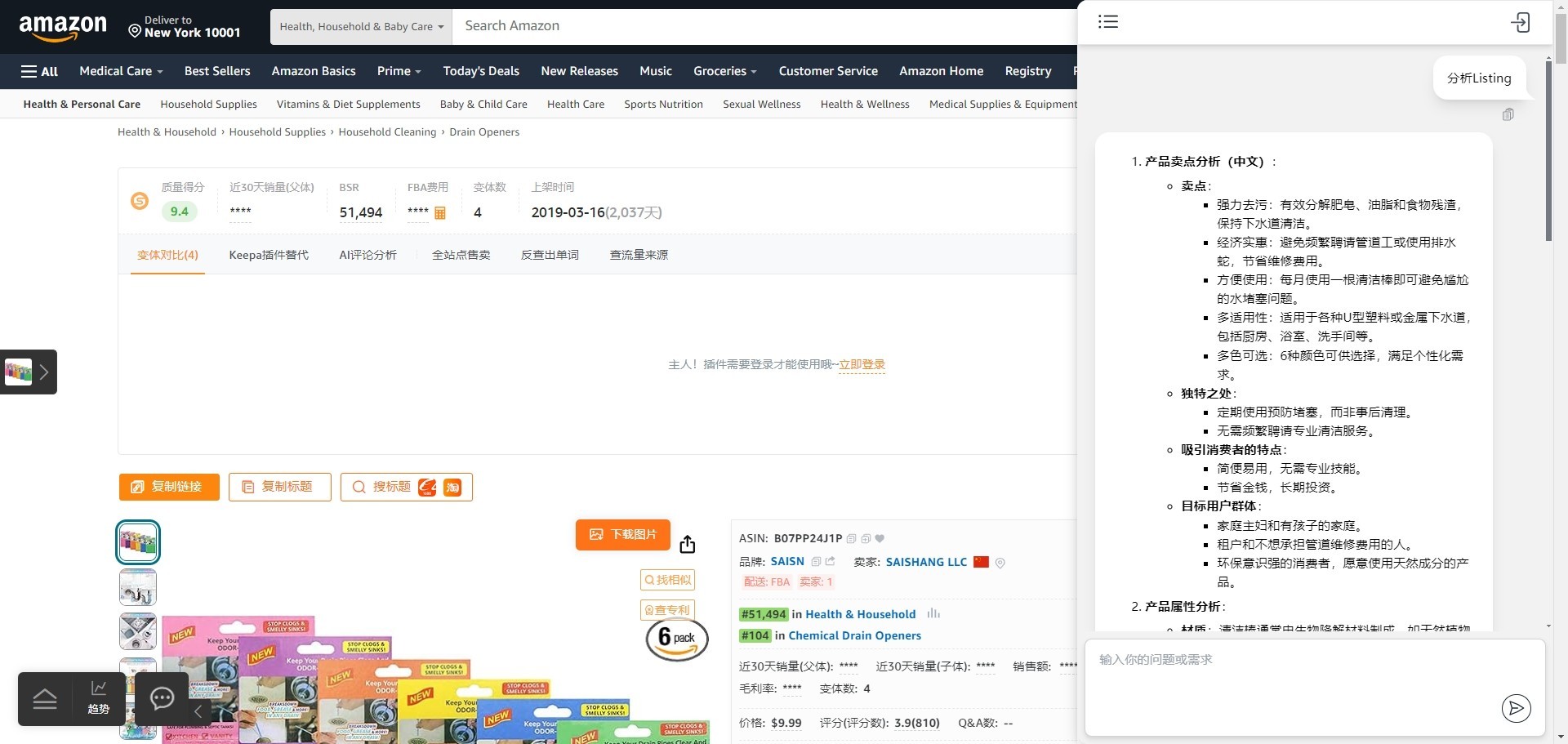The height and width of the screenshot is (744, 1568).
Task: Open the chat bubble floating icon
Action: coord(162,698)
